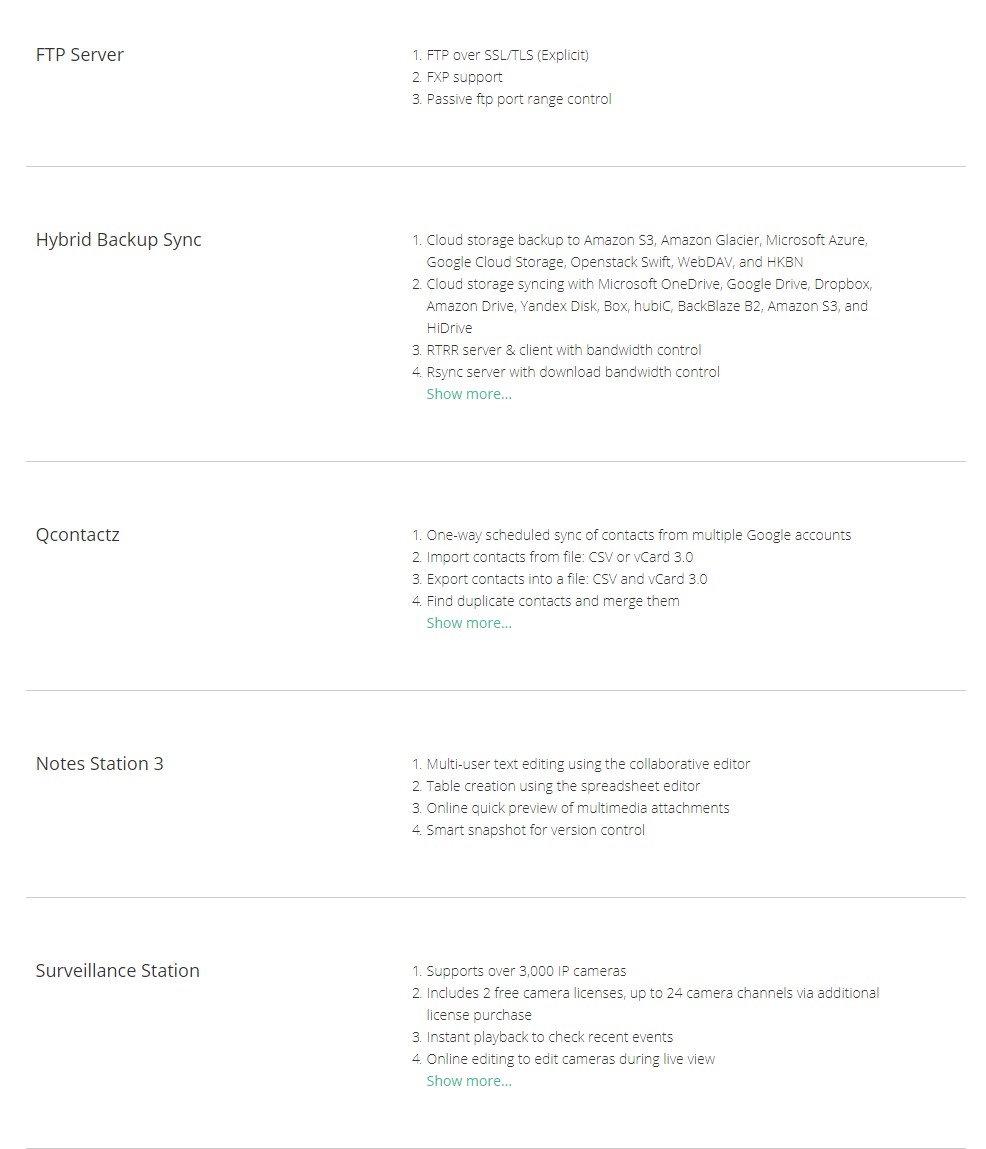The image size is (986, 1149).
Task: Click Smart snapshot for version control item
Action: [x=535, y=830]
